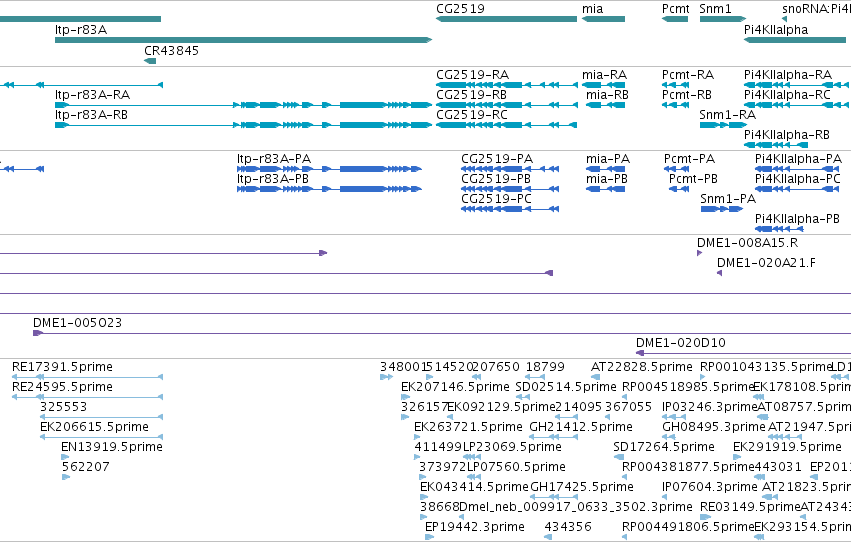Select the RE24595.5prime EST label

pyautogui.click(x=62, y=387)
